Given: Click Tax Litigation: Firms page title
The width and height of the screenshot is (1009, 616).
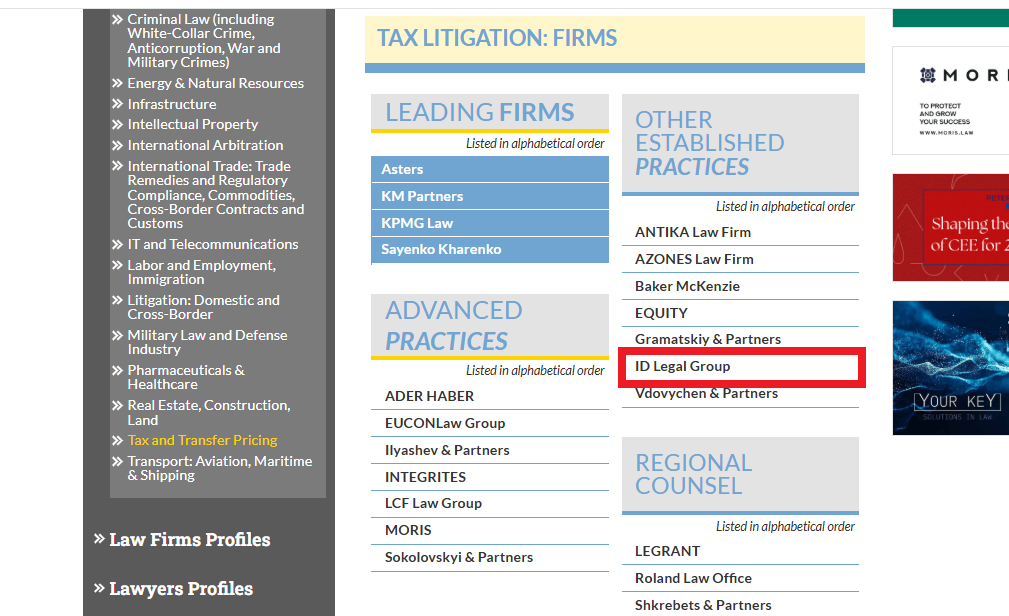Looking at the screenshot, I should click(x=497, y=38).
